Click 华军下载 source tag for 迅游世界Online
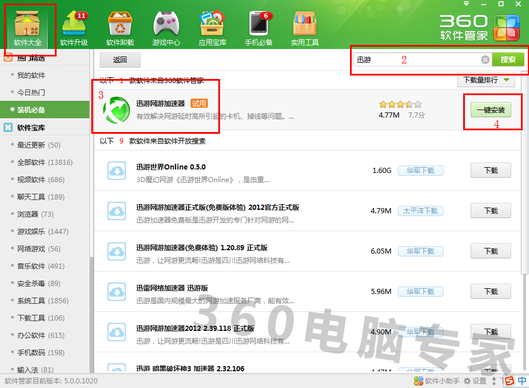 point(420,171)
